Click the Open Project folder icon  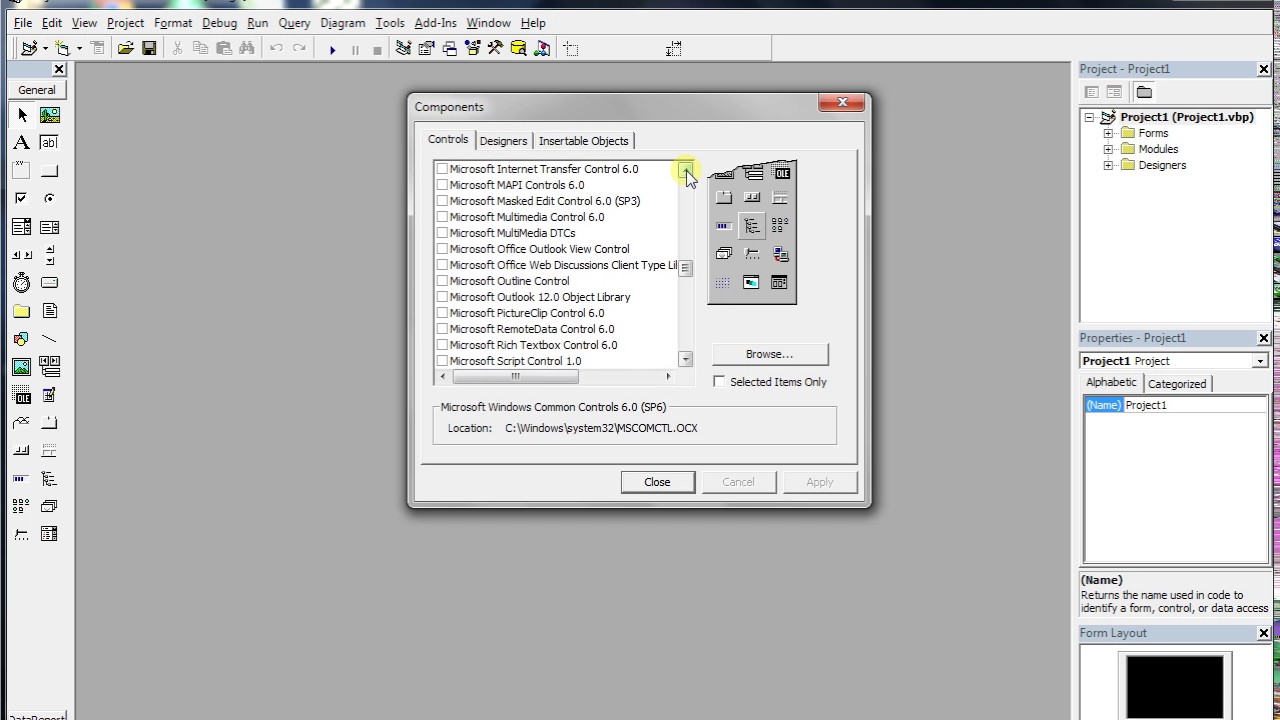pyautogui.click(x=125, y=48)
